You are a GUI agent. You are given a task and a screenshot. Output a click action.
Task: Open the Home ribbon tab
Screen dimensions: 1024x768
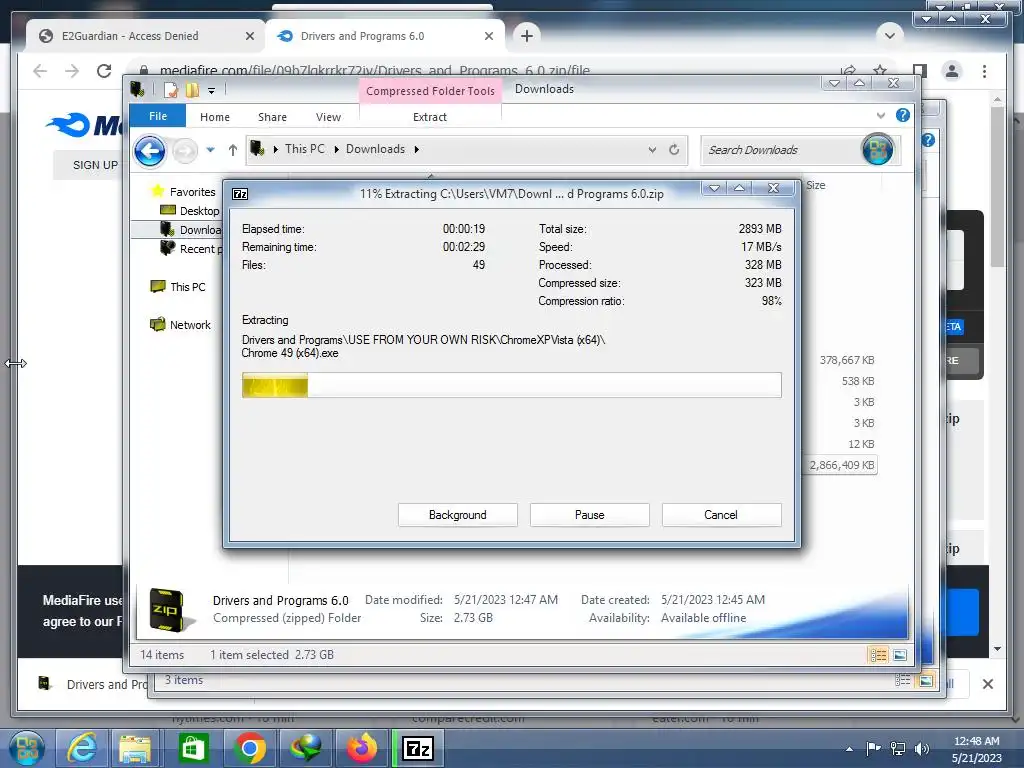point(215,117)
